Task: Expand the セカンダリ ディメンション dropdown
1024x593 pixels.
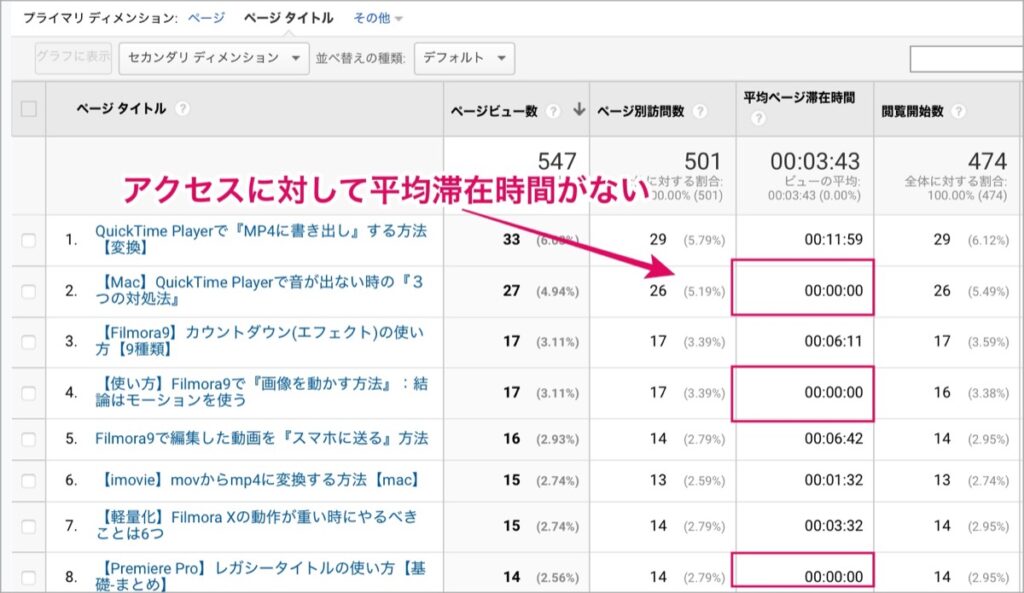Action: pyautogui.click(x=214, y=58)
